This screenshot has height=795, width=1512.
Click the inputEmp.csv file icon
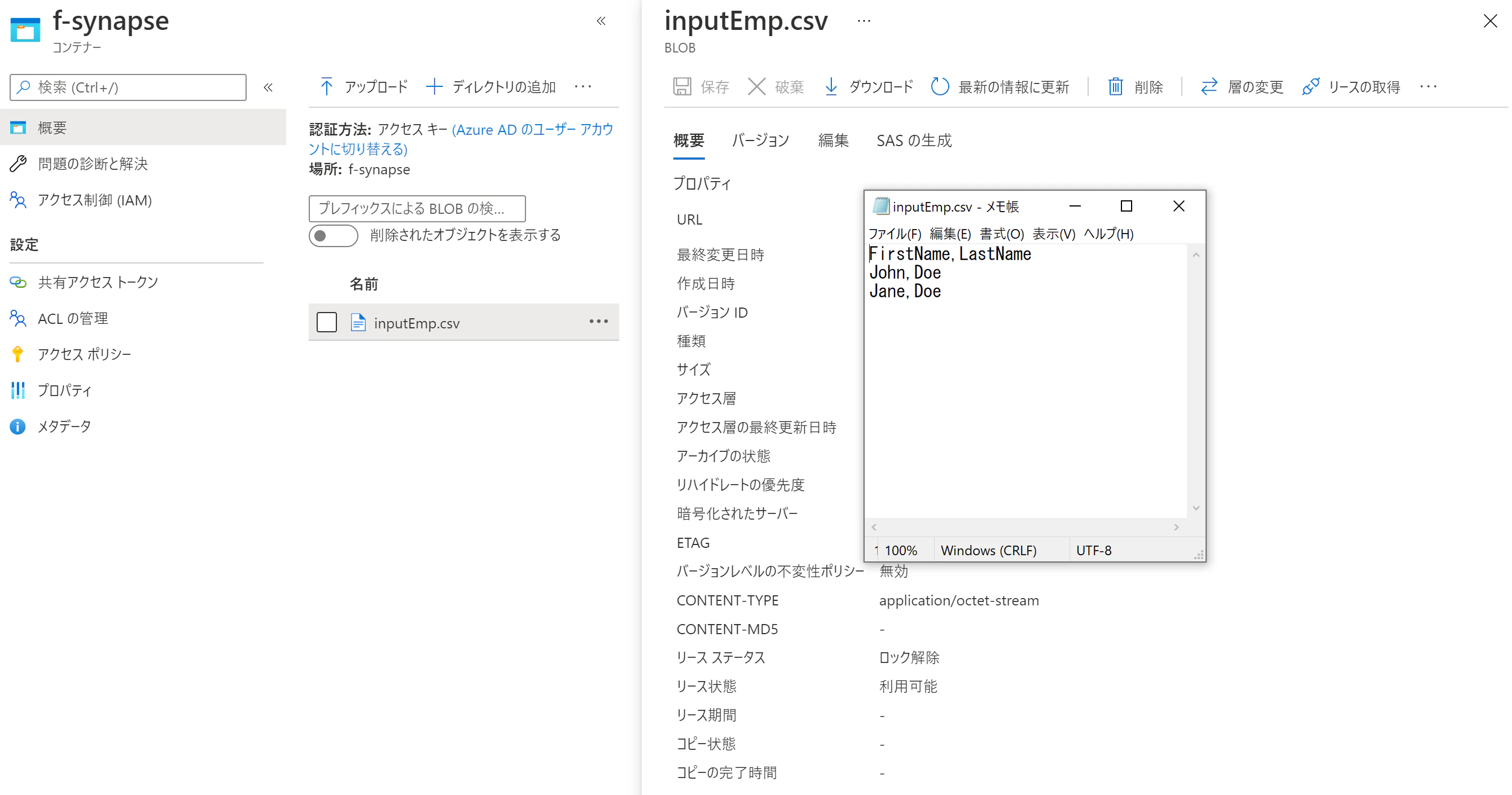pyautogui.click(x=358, y=322)
